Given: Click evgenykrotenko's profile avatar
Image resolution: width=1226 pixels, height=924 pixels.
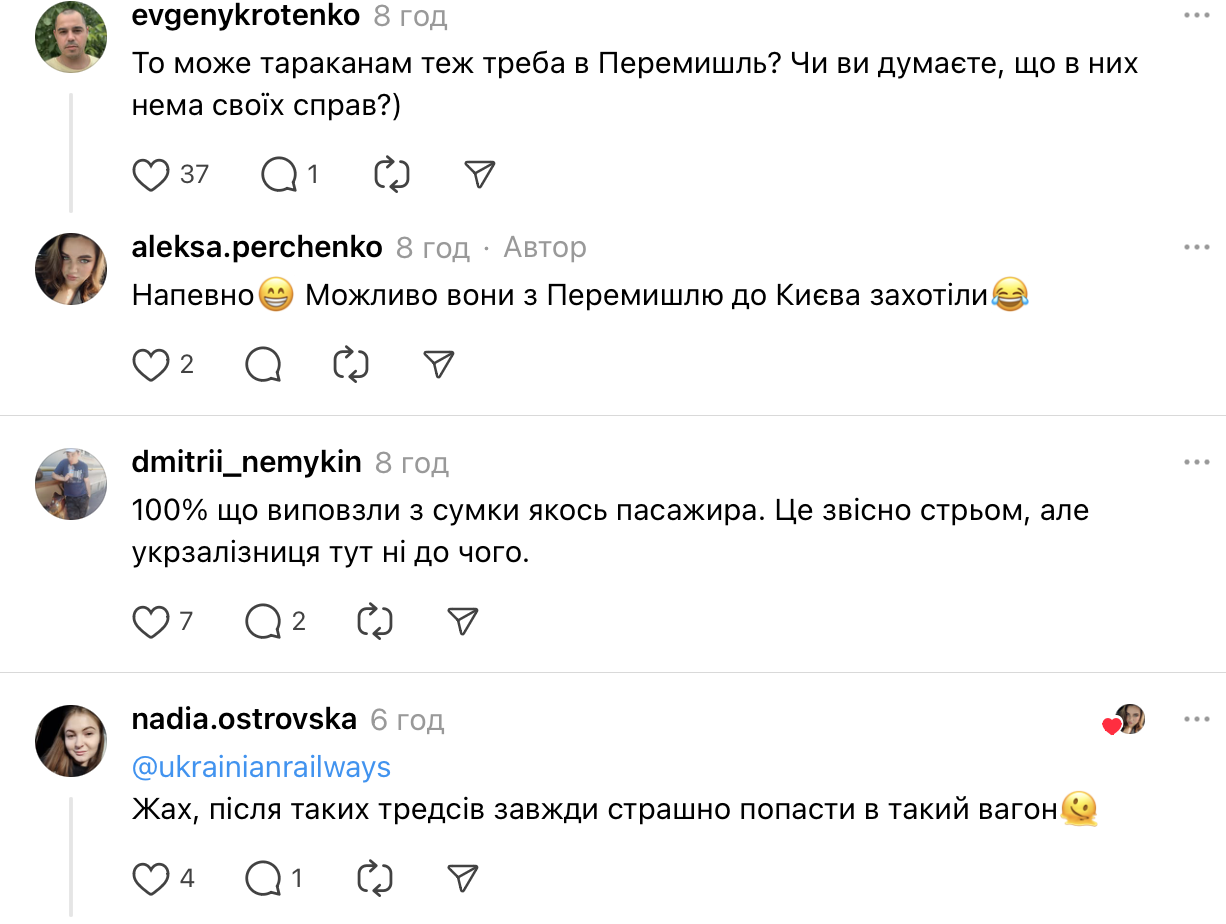Looking at the screenshot, I should click(71, 37).
